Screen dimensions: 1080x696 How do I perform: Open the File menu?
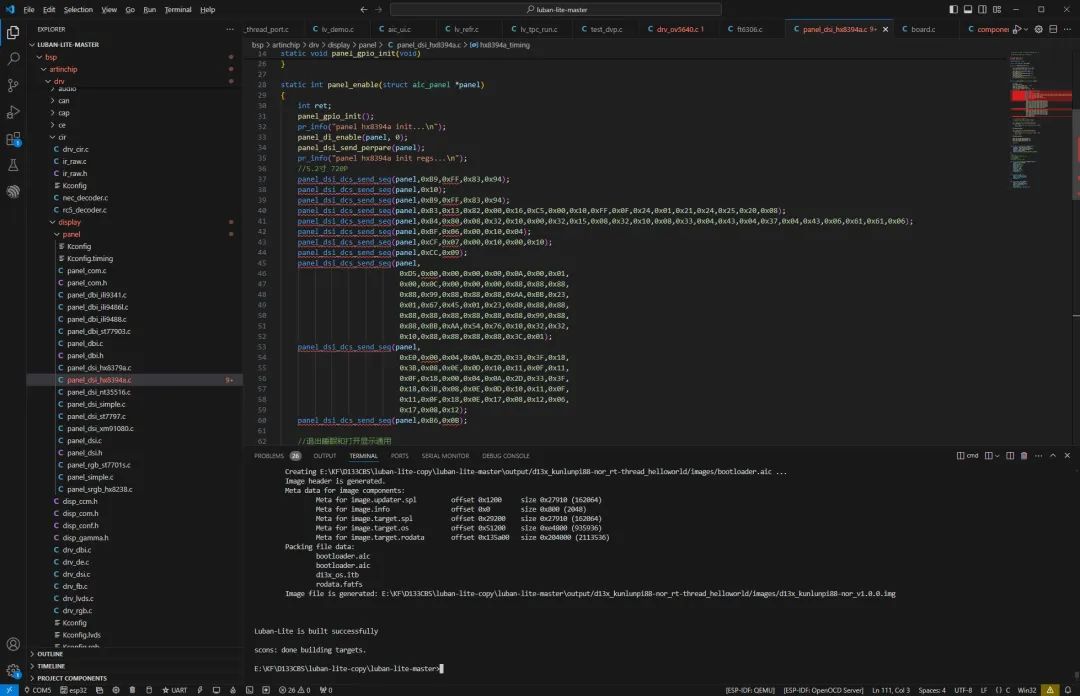[29, 10]
